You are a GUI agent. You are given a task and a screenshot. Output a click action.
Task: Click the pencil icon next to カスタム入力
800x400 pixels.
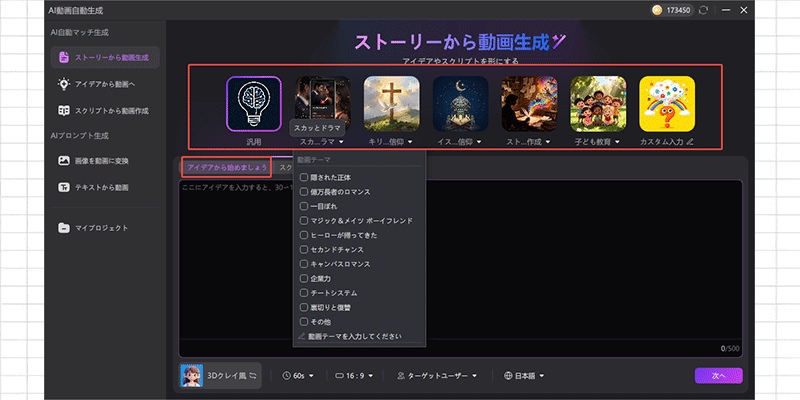coord(690,142)
